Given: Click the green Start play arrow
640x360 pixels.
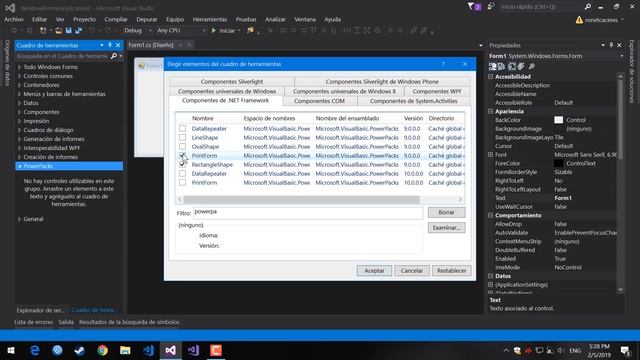Looking at the screenshot, I should 213,31.
